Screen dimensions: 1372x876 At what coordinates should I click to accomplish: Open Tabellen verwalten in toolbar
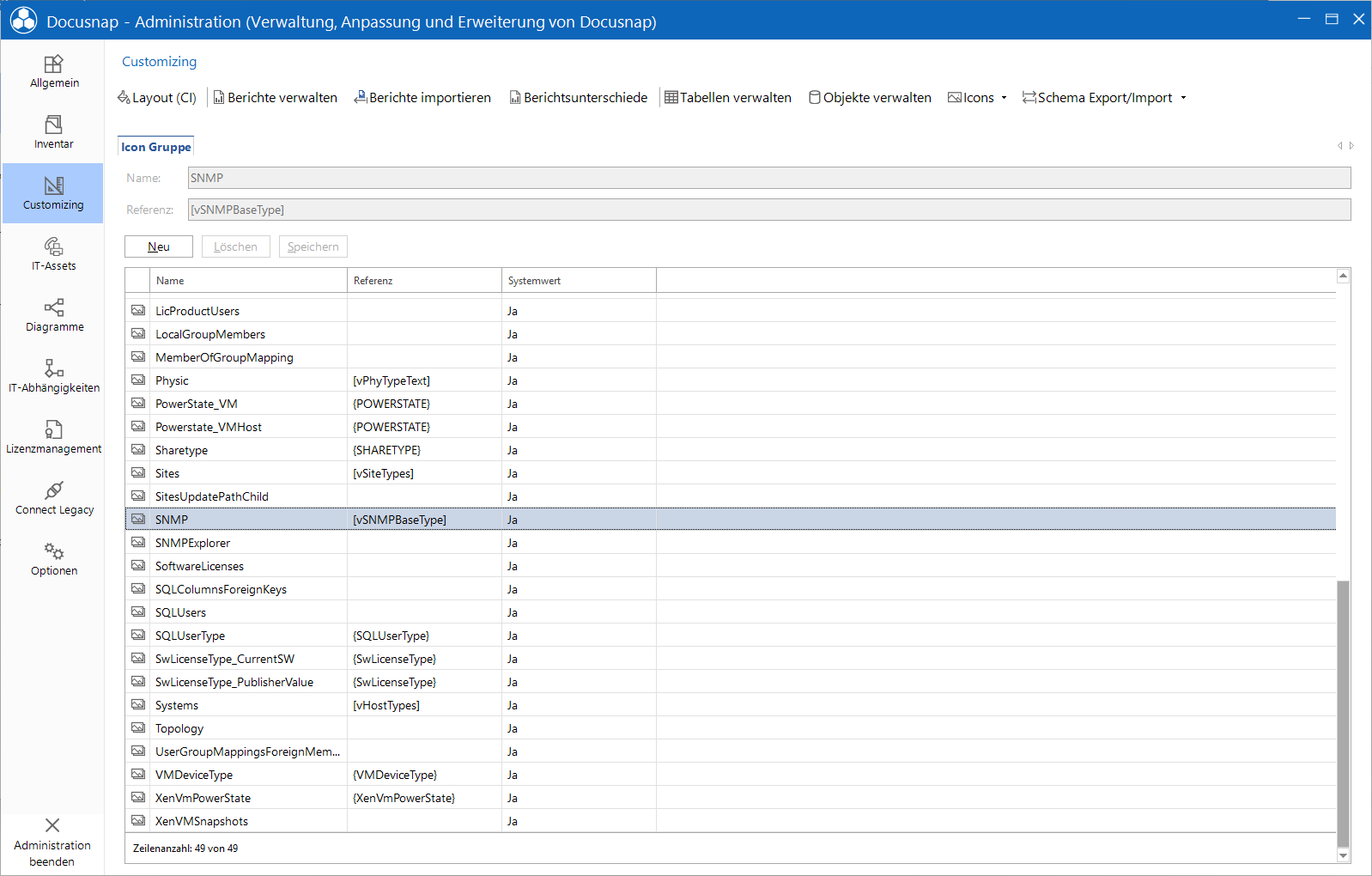coord(728,98)
